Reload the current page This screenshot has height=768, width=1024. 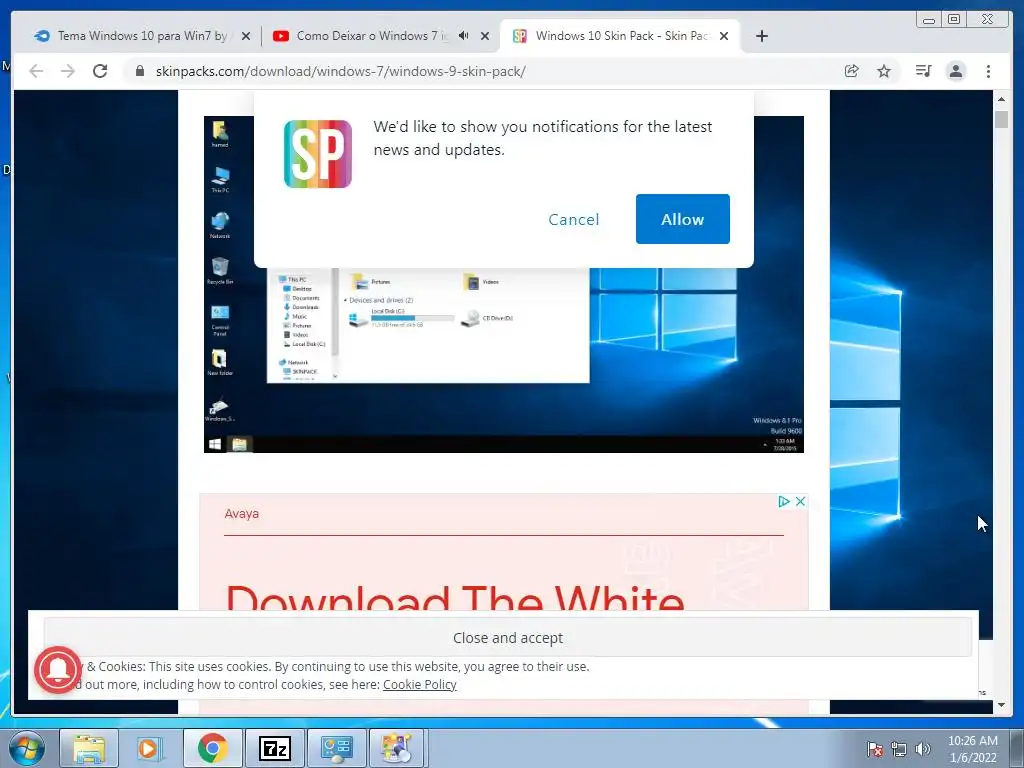click(x=100, y=71)
